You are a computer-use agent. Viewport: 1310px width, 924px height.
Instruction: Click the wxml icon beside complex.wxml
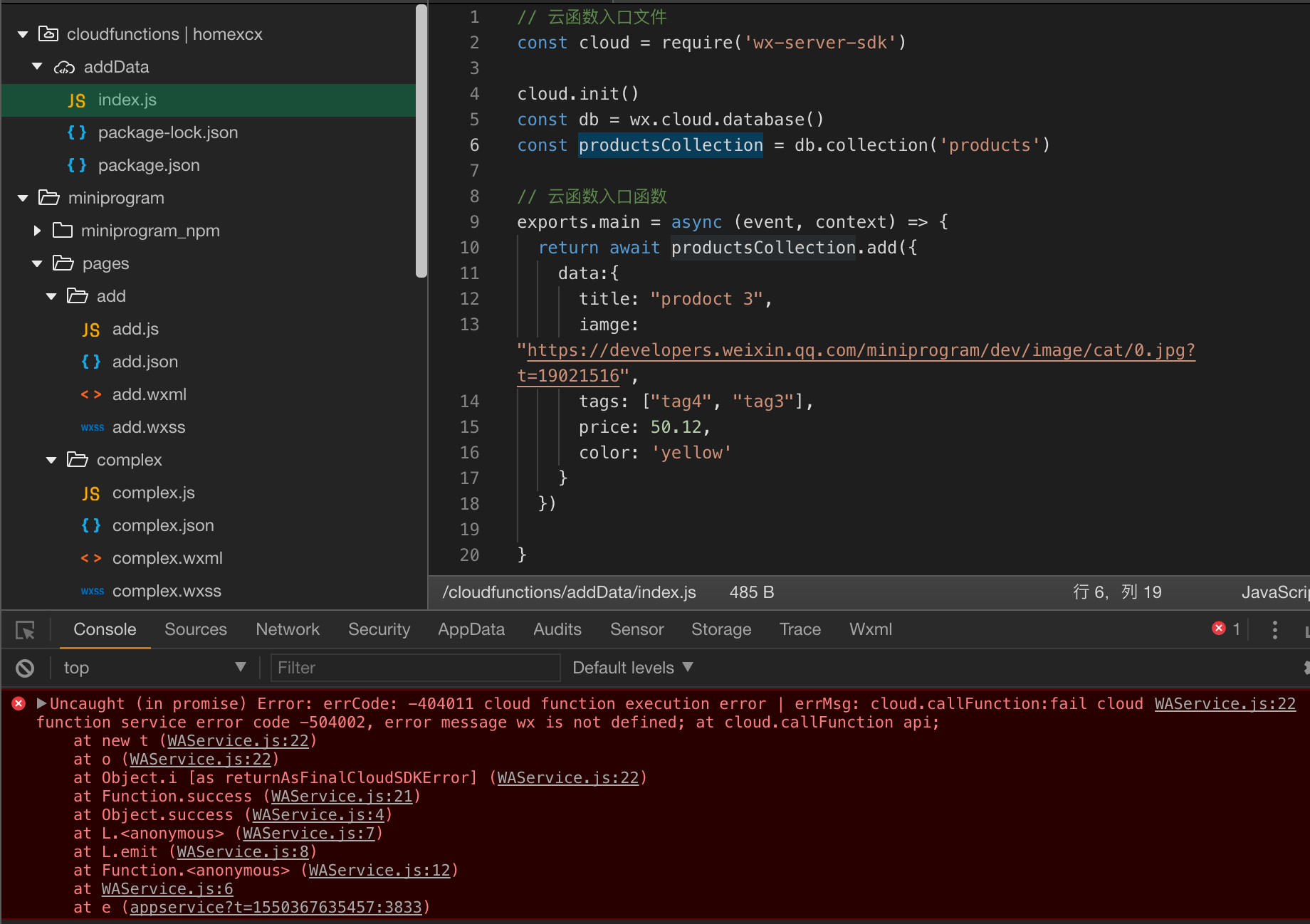[x=91, y=558]
